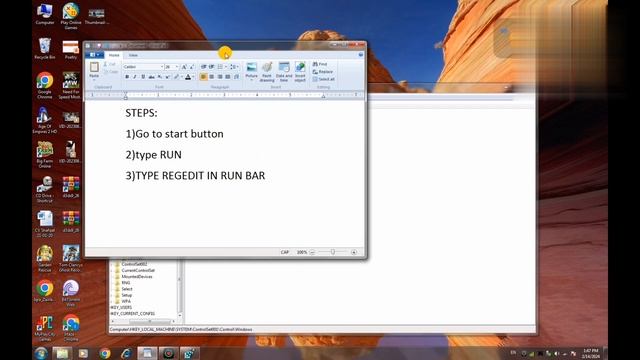Click the Date and time icon
This screenshot has width=640, height=360.
pos(284,71)
